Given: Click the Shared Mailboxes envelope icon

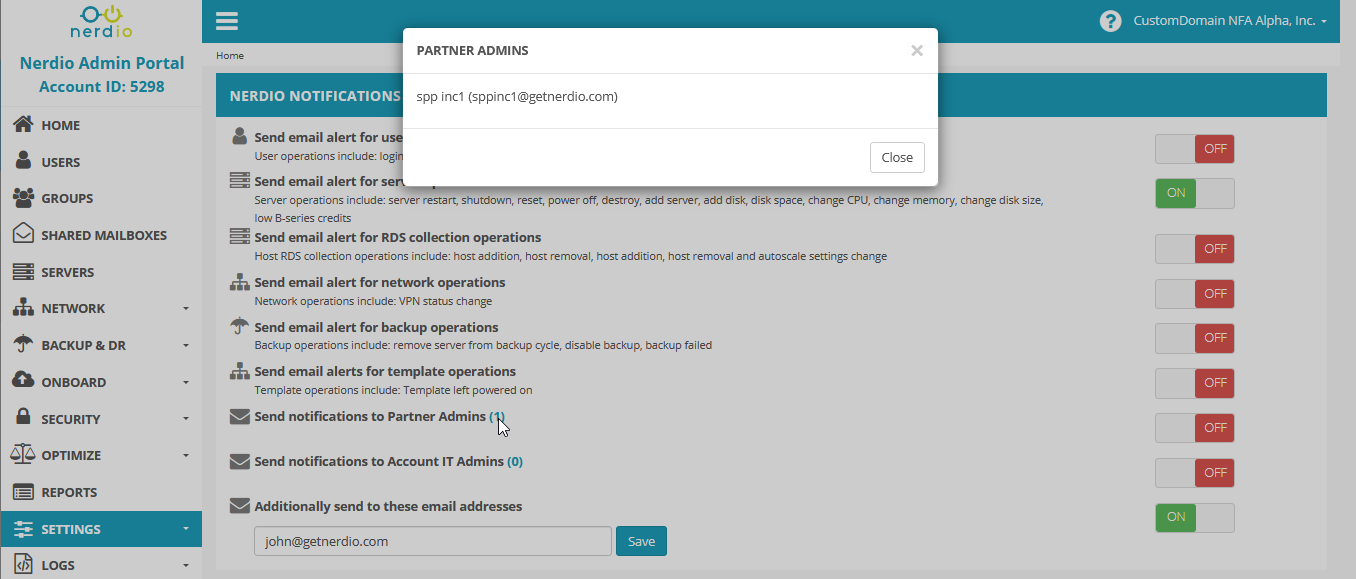Looking at the screenshot, I should click(22, 234).
